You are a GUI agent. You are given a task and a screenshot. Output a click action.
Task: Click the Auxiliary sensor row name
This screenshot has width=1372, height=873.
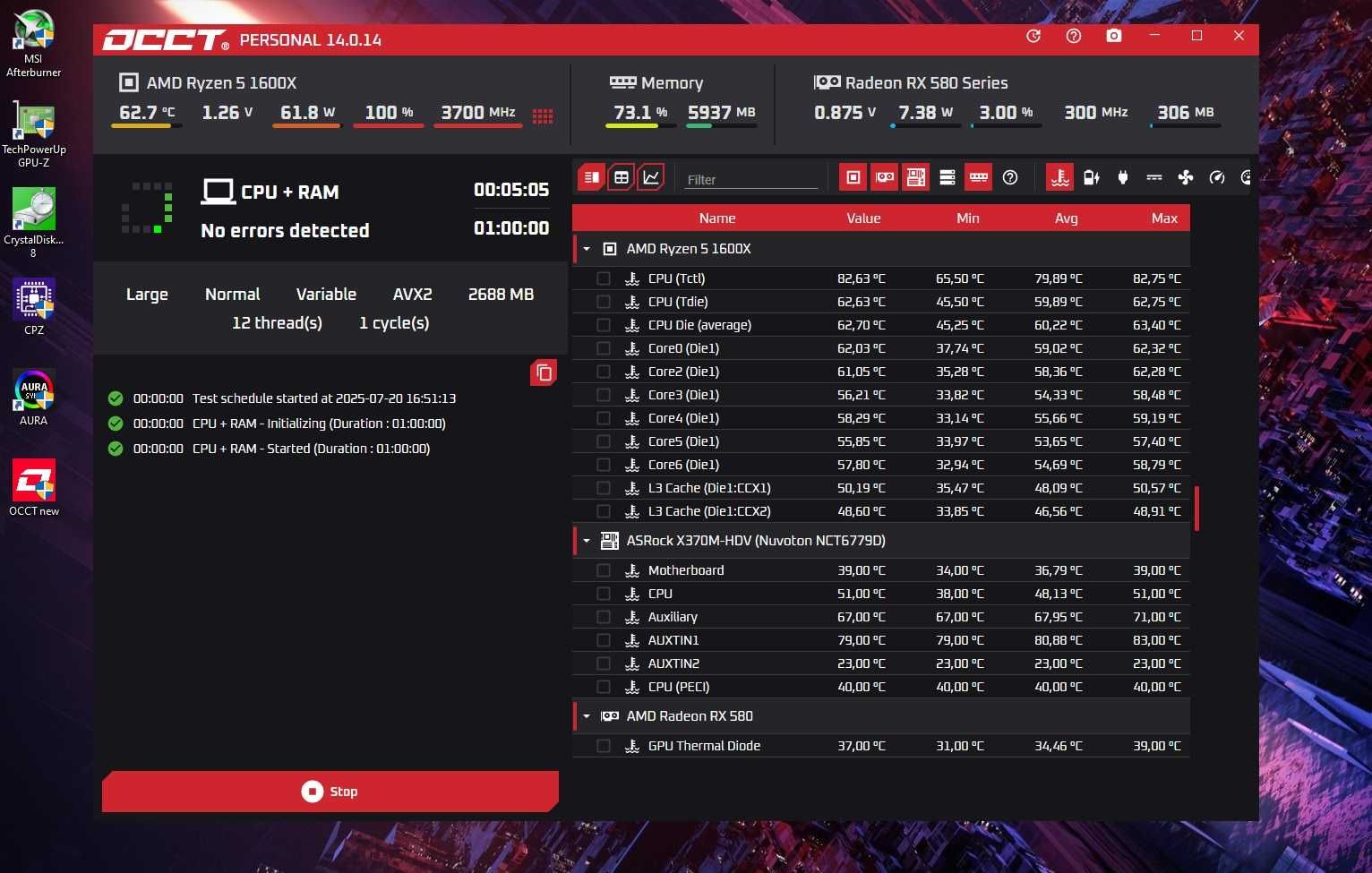[x=673, y=617]
